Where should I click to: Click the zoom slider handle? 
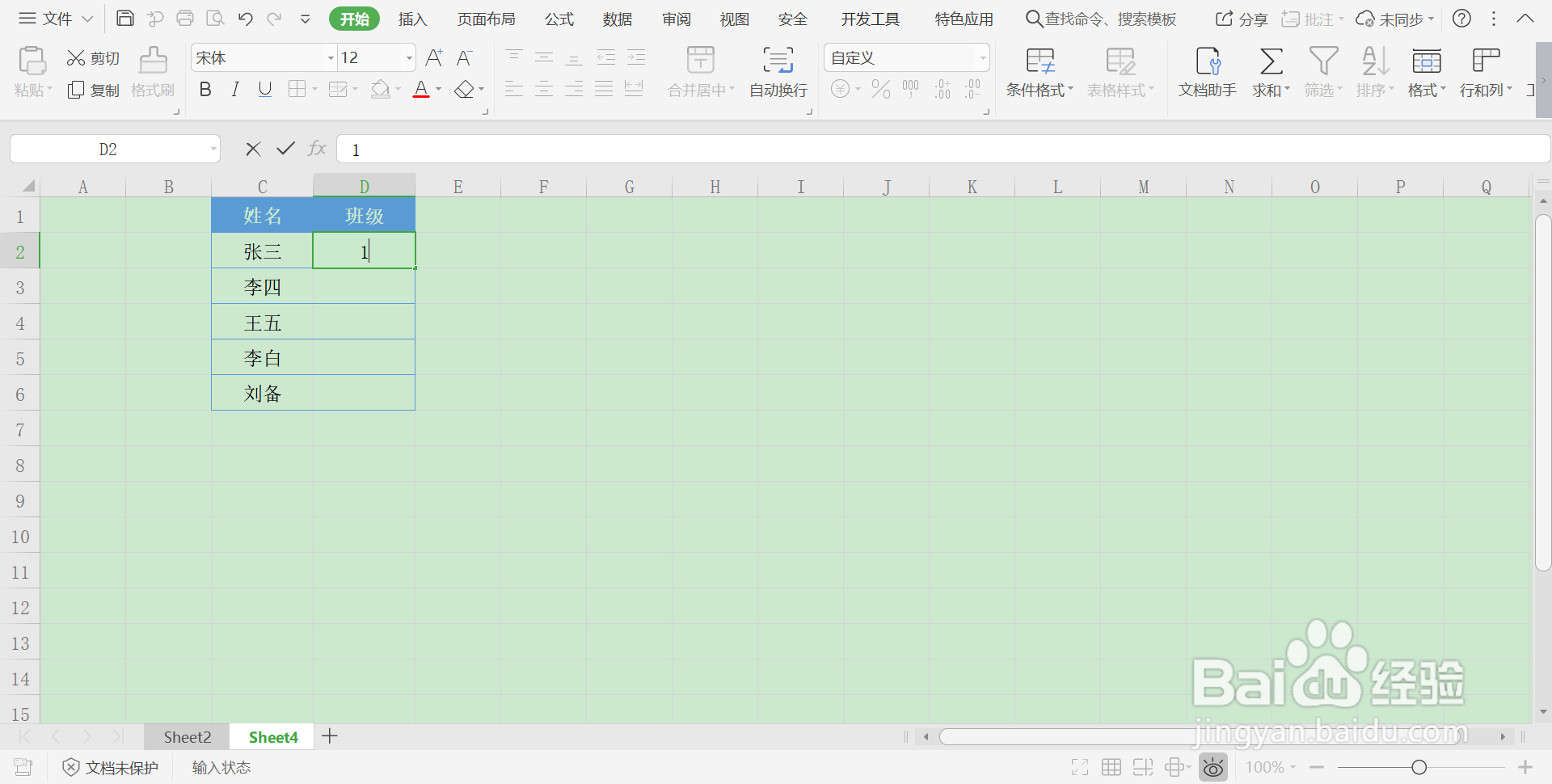tap(1419, 767)
